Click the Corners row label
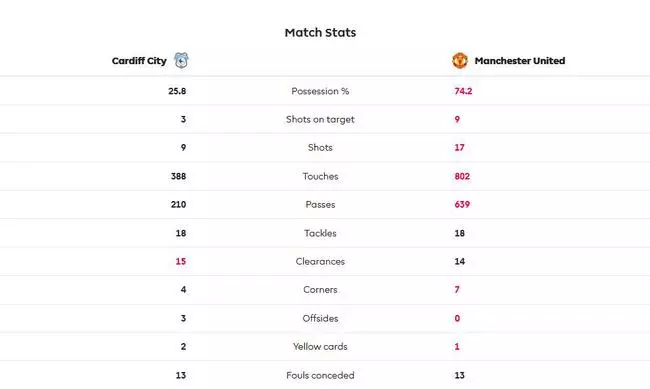Image resolution: width=650 pixels, height=389 pixels. point(320,289)
